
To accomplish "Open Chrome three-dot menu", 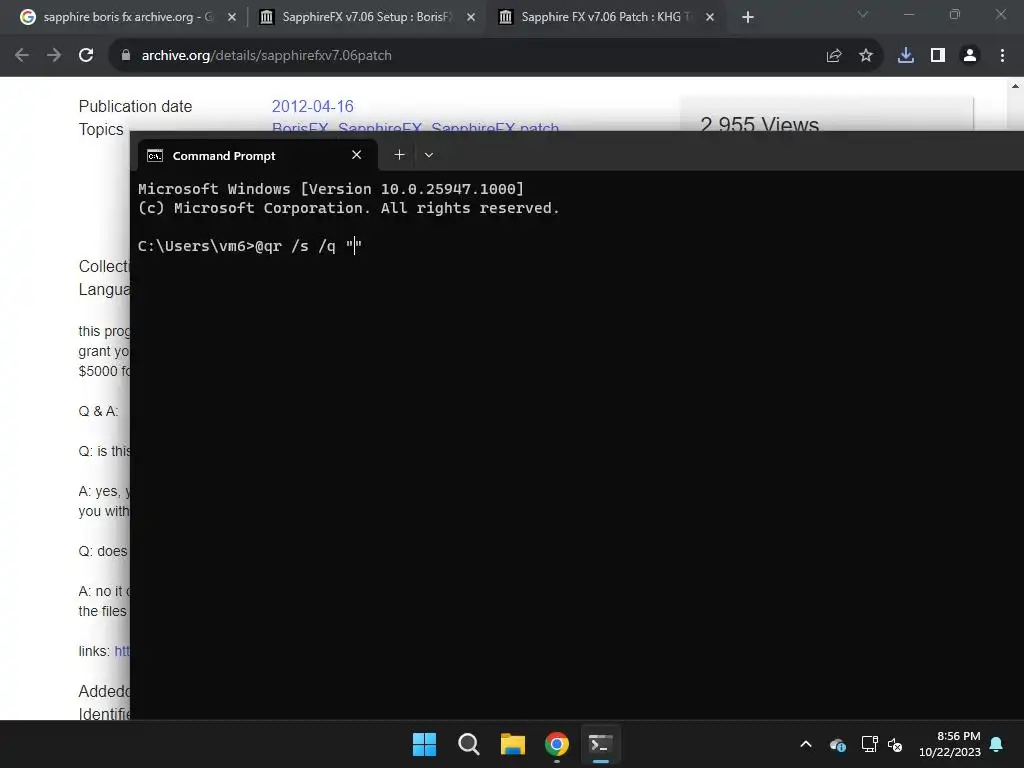I will [1002, 56].
